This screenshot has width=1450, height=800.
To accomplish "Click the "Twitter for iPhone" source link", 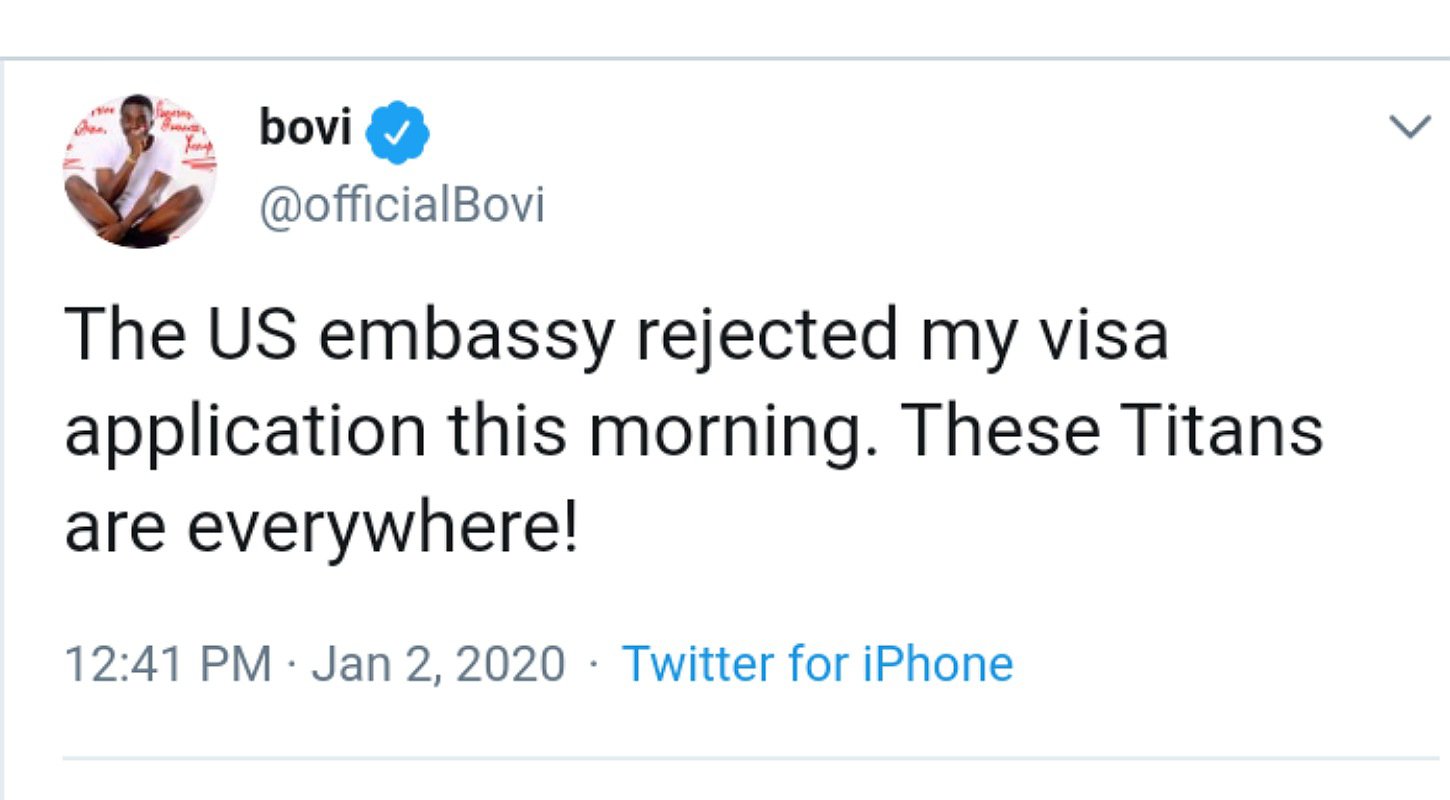I will 817,664.
